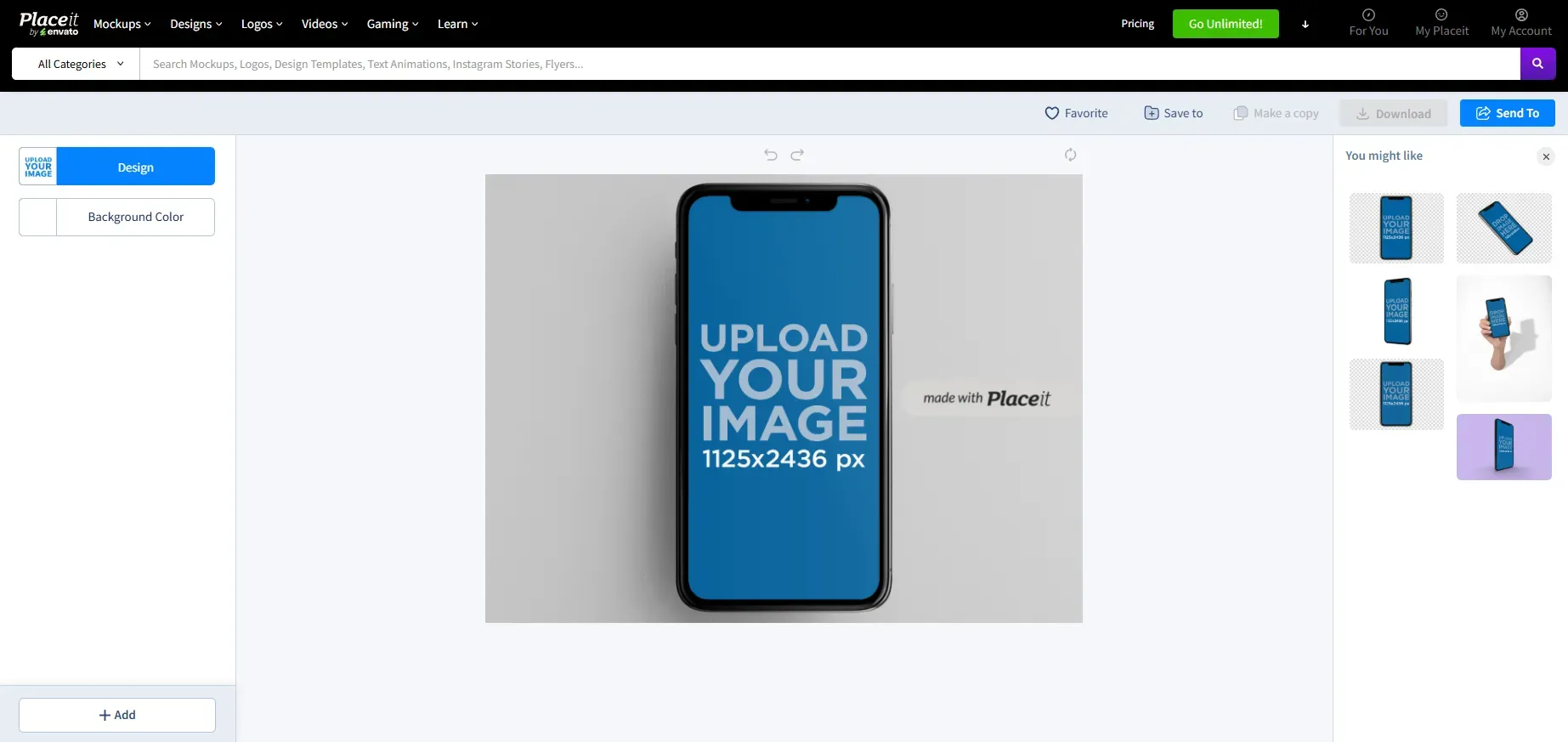Open the Learn menu

coord(457,24)
